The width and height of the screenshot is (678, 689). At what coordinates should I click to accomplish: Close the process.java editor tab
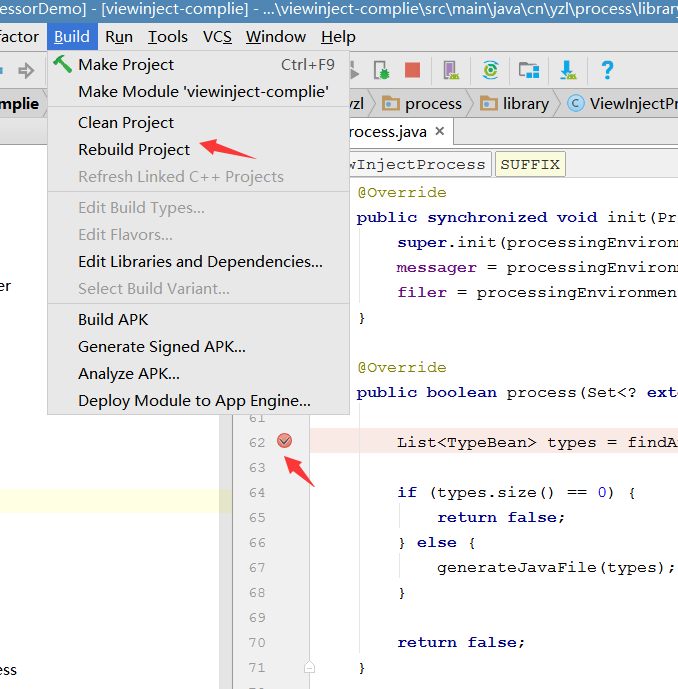coord(440,131)
